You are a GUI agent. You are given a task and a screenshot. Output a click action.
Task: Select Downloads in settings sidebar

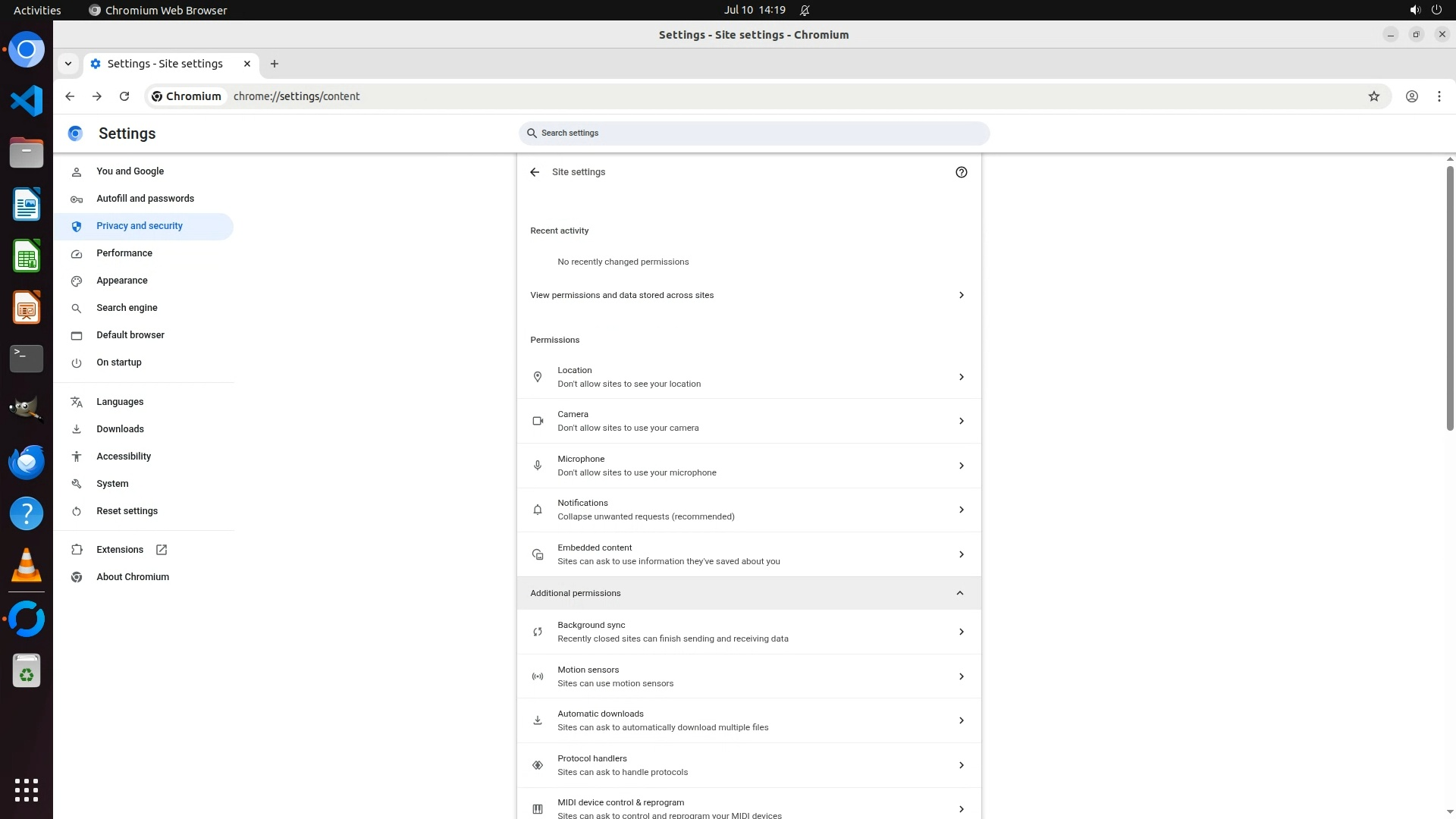tap(120, 429)
